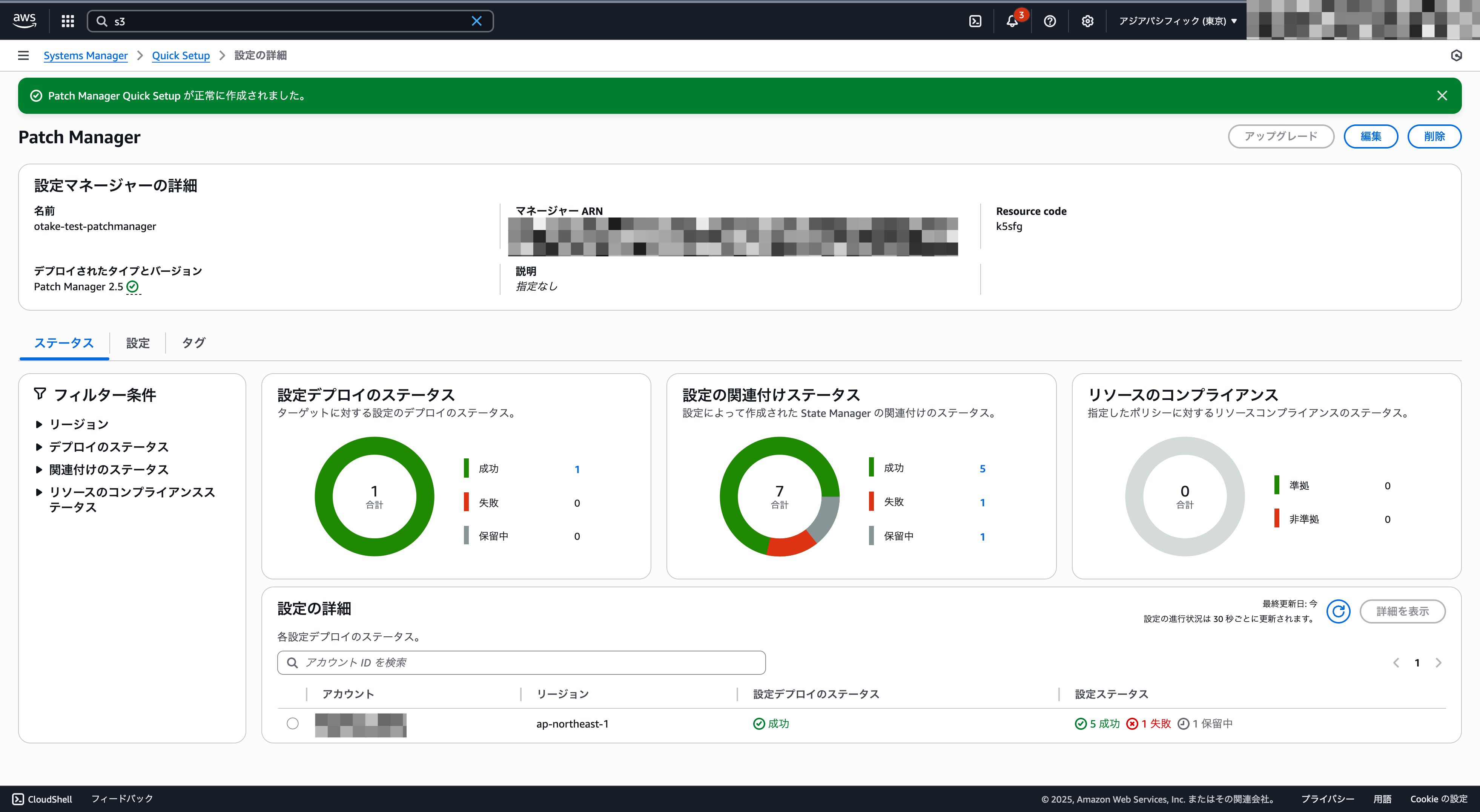Viewport: 1480px width, 812px height.
Task: Click the アカウント ID を検索 search field
Action: (521, 663)
